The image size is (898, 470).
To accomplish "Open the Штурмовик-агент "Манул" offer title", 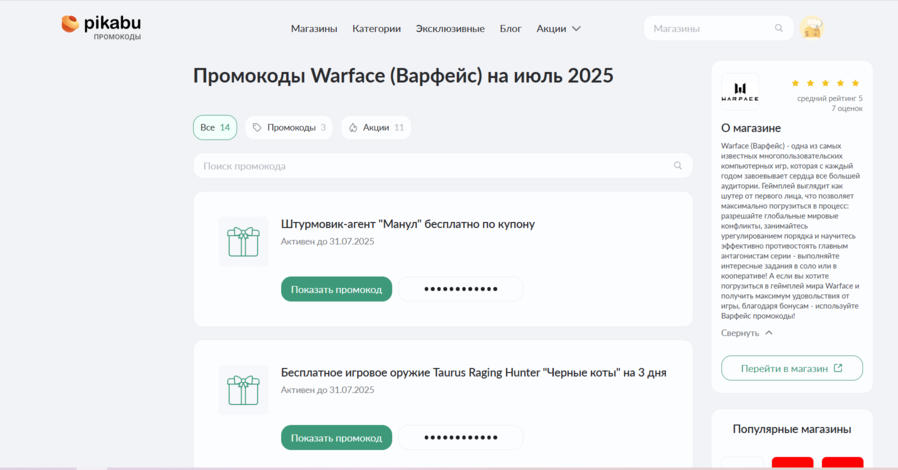I will click(x=408, y=224).
